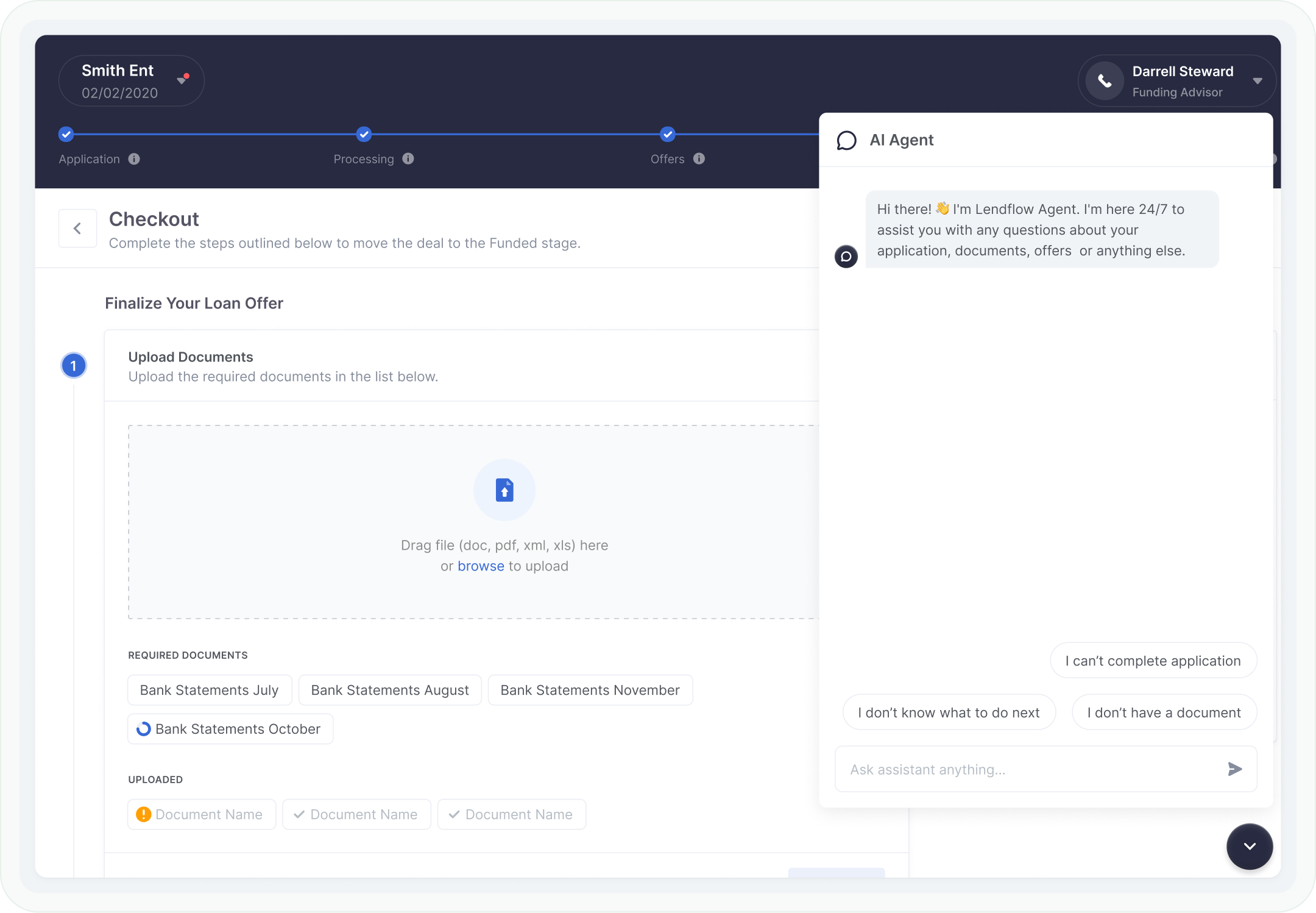The width and height of the screenshot is (1316, 913).
Task: Expand Darrell Steward advisor dropdown
Action: click(x=1258, y=81)
